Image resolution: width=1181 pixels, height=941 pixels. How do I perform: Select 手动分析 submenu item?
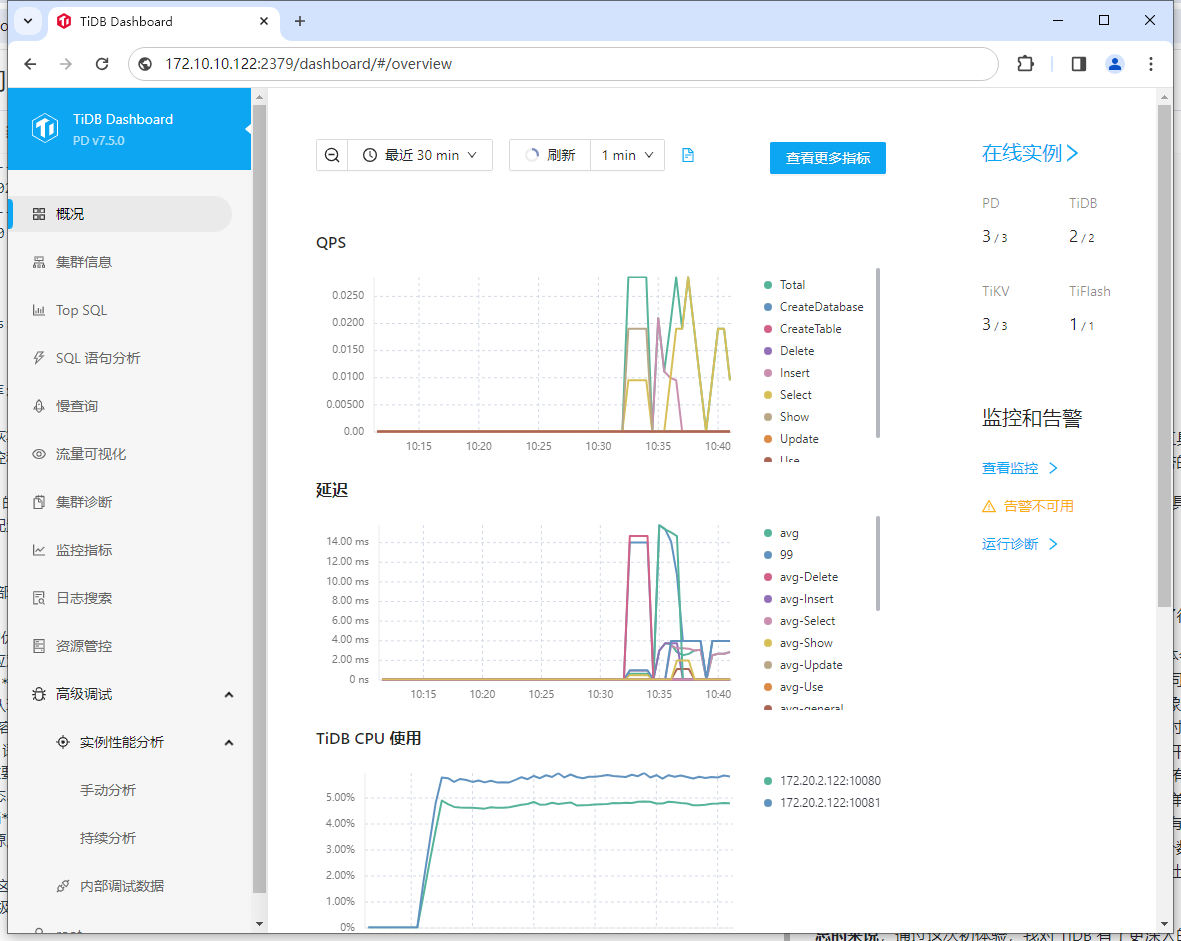[x=108, y=790]
